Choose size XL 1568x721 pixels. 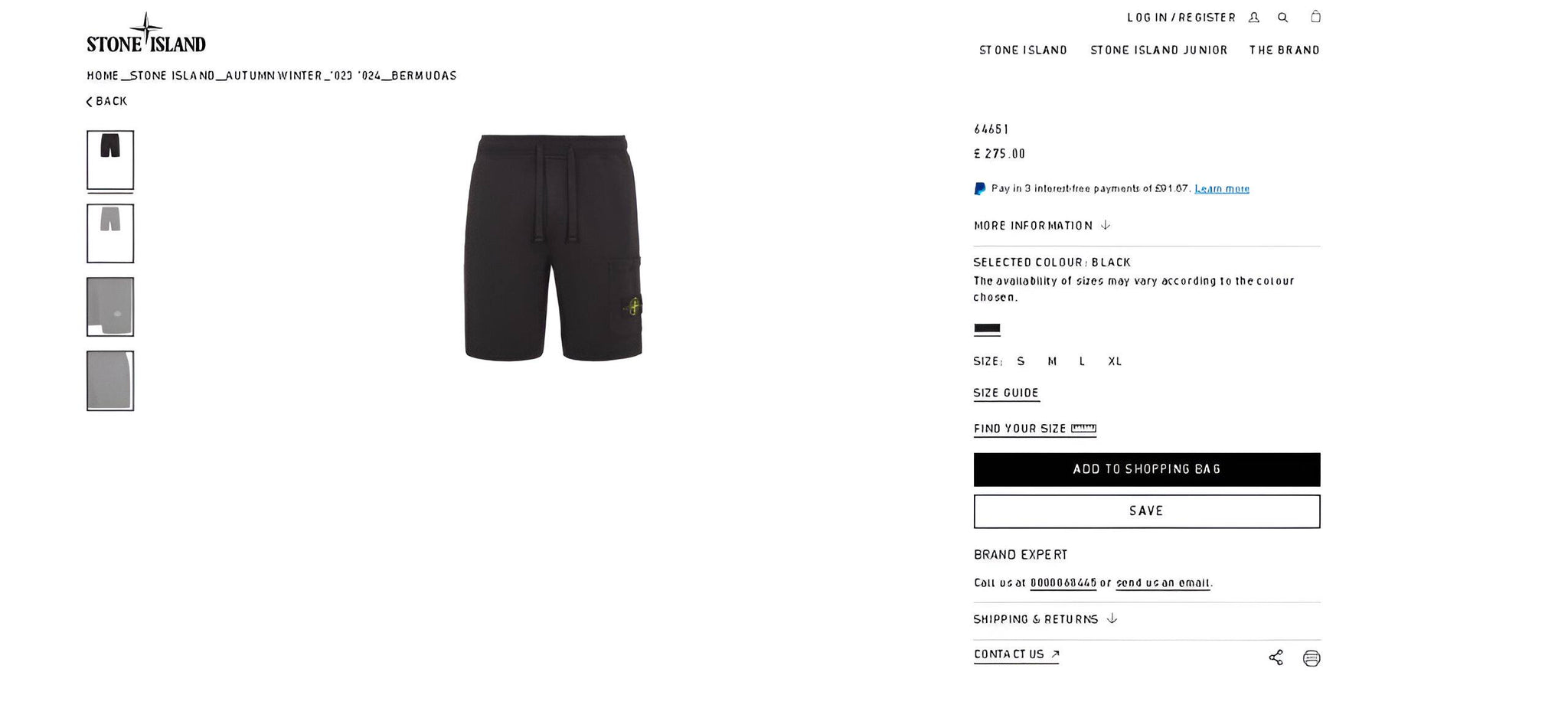pyautogui.click(x=1115, y=361)
